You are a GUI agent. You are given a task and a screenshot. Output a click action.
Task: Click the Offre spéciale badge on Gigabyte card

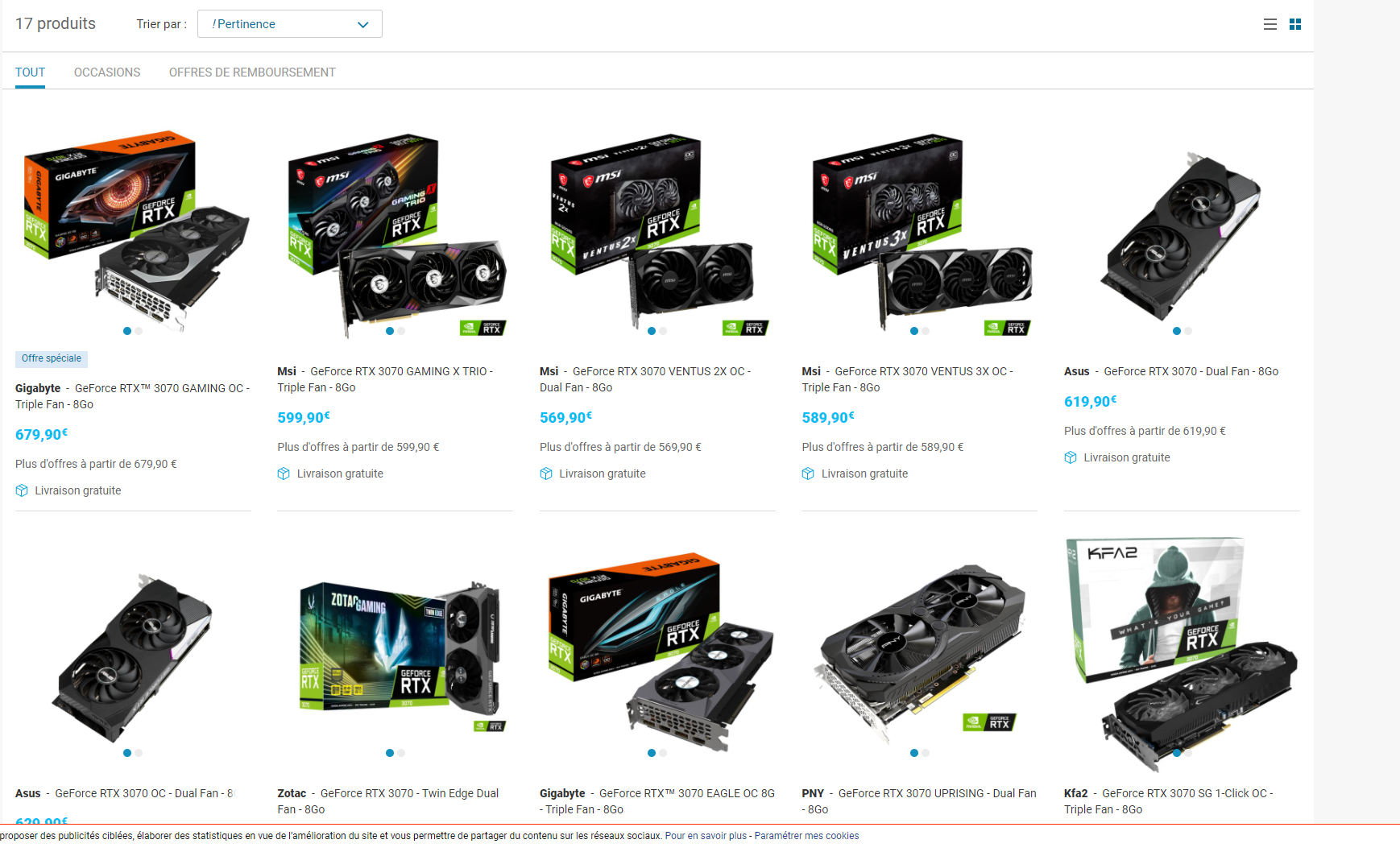click(52, 358)
